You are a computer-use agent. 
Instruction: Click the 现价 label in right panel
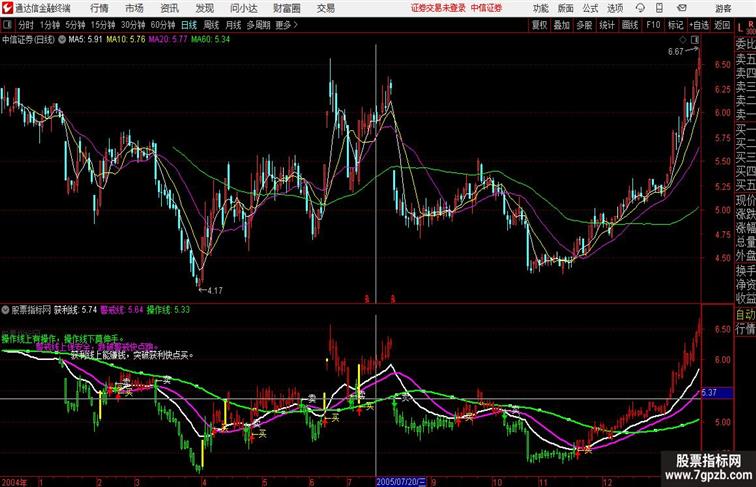pos(745,200)
